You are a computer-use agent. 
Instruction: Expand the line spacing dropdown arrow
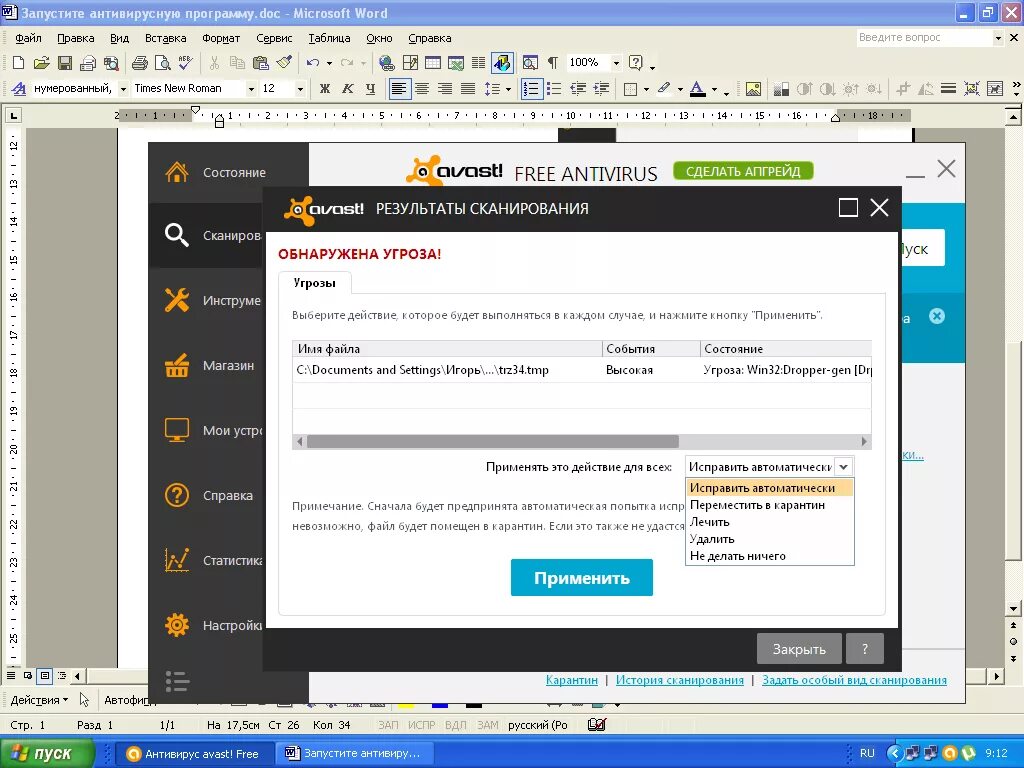[508, 89]
